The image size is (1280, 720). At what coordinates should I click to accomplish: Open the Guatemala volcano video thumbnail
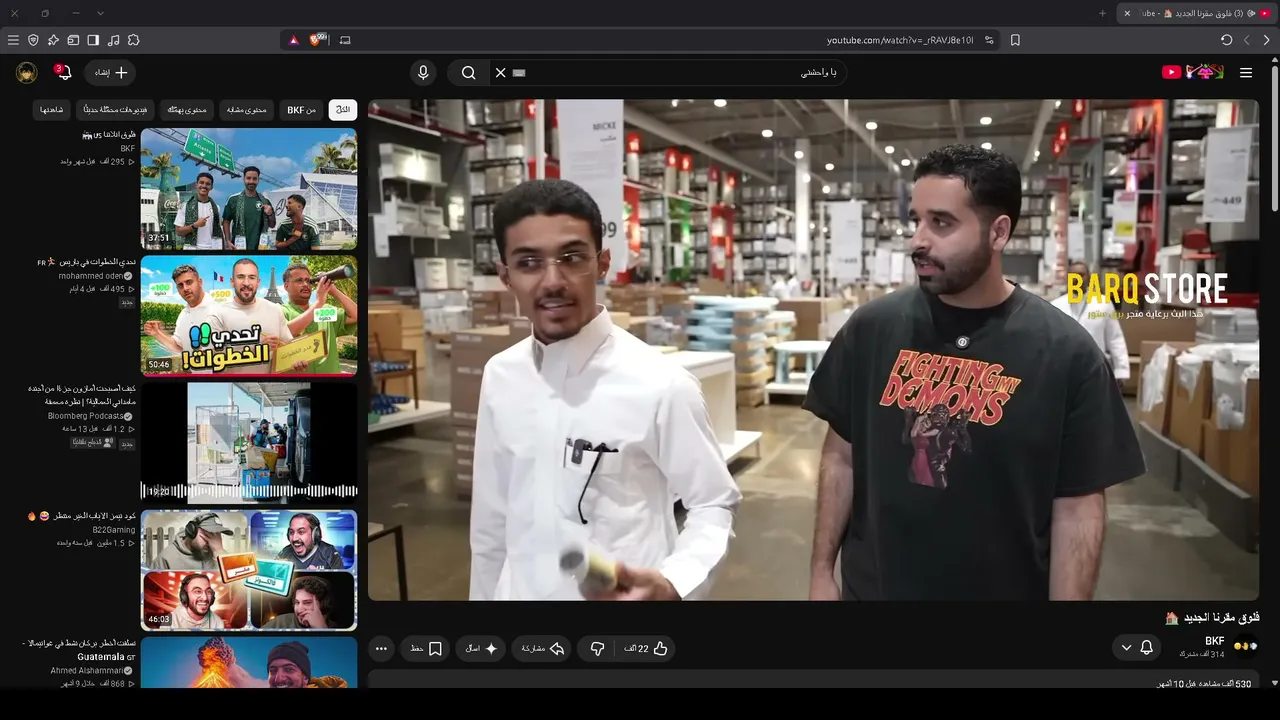tap(249, 663)
